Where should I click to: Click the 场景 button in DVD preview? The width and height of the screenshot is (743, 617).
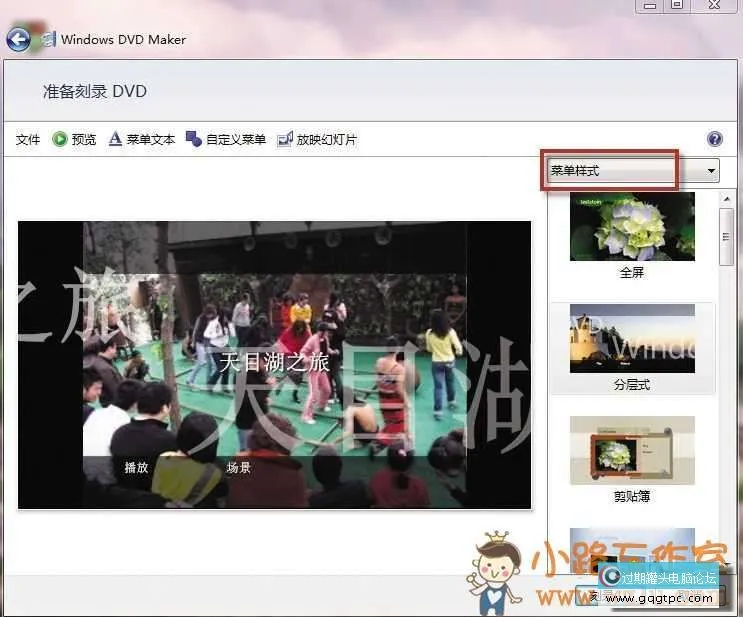click(x=238, y=468)
